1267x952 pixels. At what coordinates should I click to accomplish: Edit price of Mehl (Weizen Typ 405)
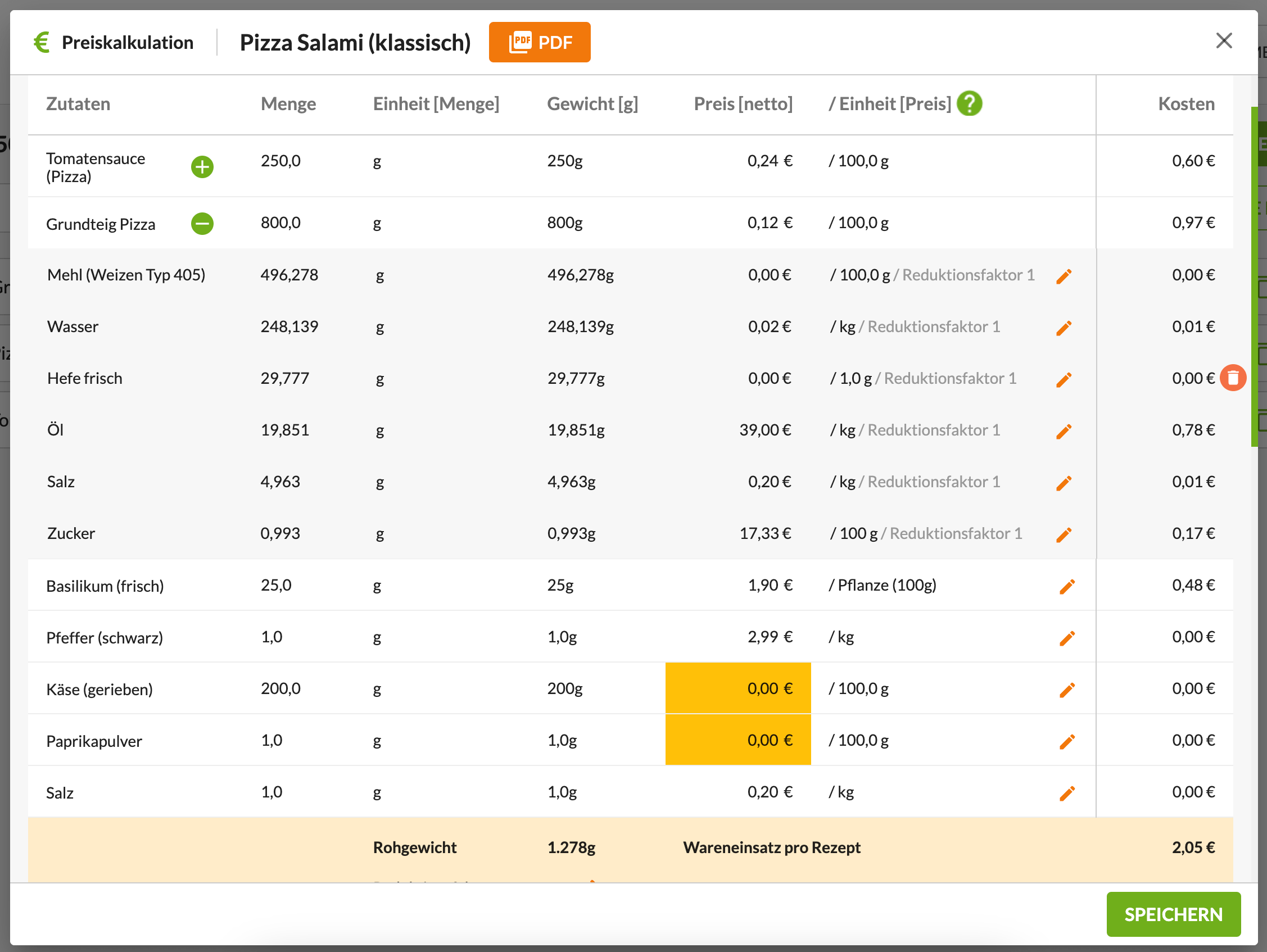1064,276
